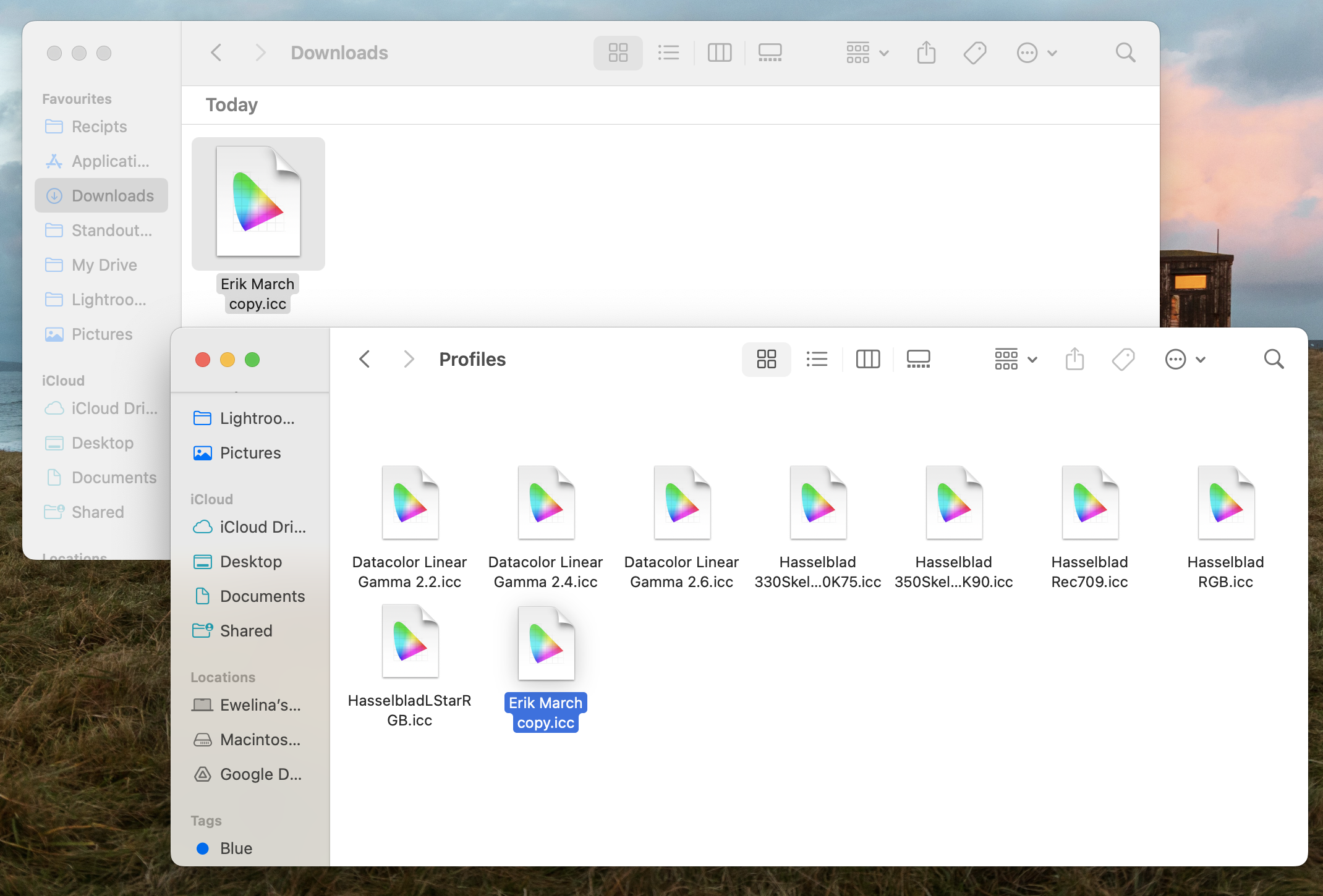
Task: Click Tags icon in Downloads toolbar
Action: pyautogui.click(x=975, y=53)
